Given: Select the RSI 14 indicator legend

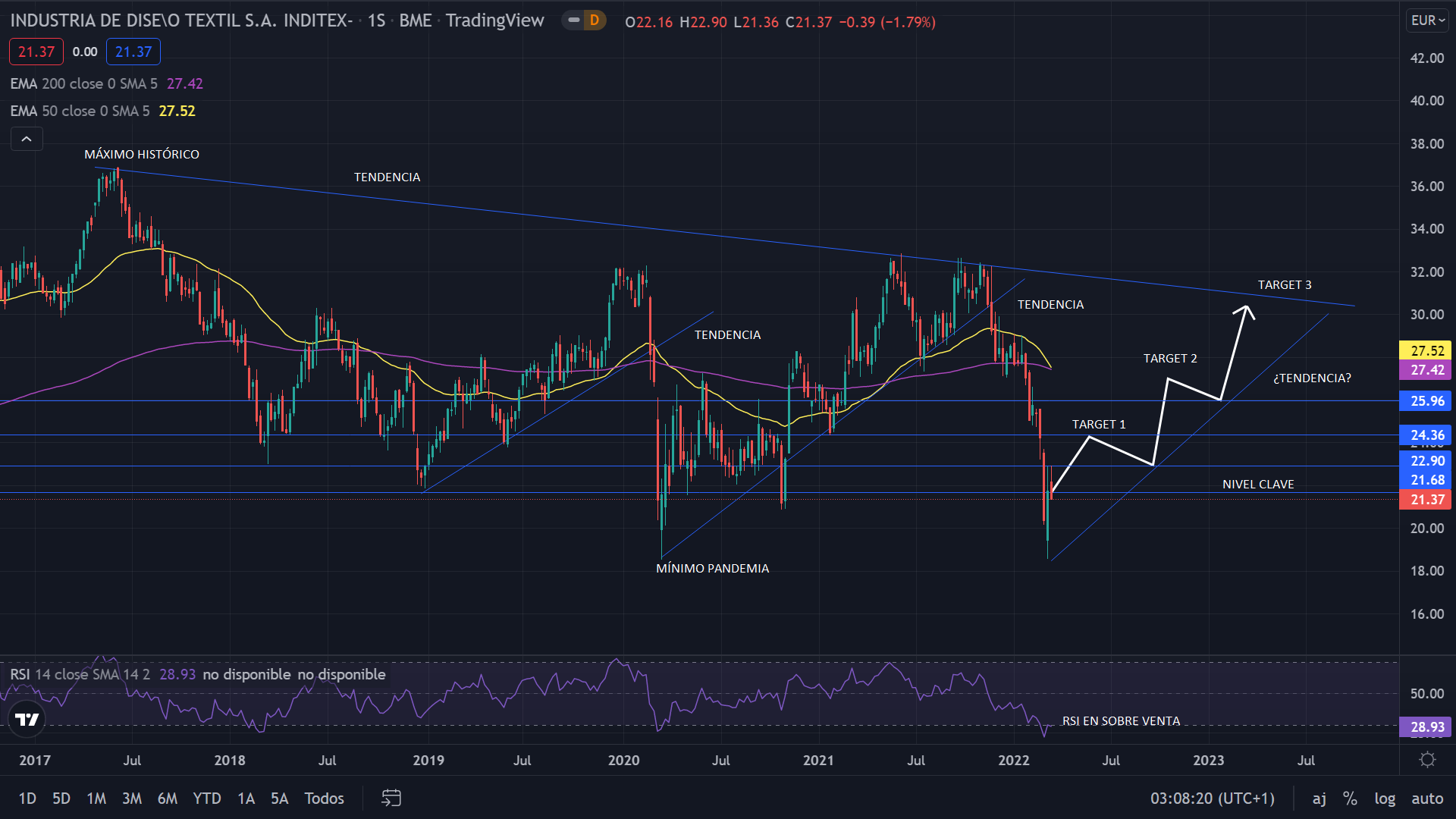Looking at the screenshot, I should click(x=197, y=674).
